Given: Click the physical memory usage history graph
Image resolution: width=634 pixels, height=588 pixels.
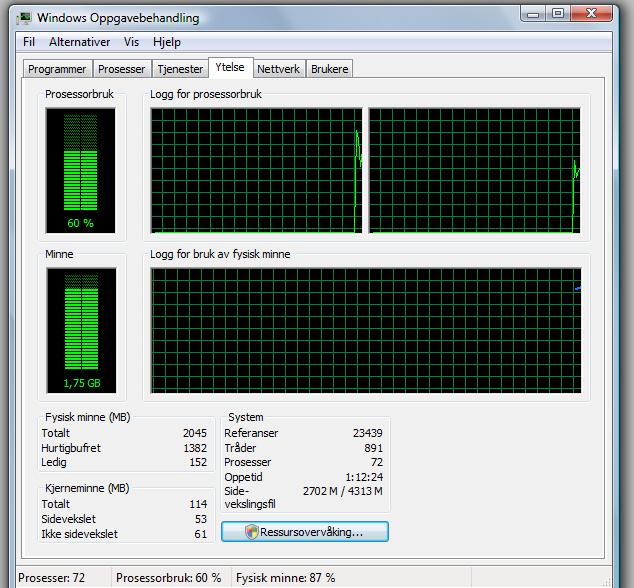Looking at the screenshot, I should [x=366, y=330].
